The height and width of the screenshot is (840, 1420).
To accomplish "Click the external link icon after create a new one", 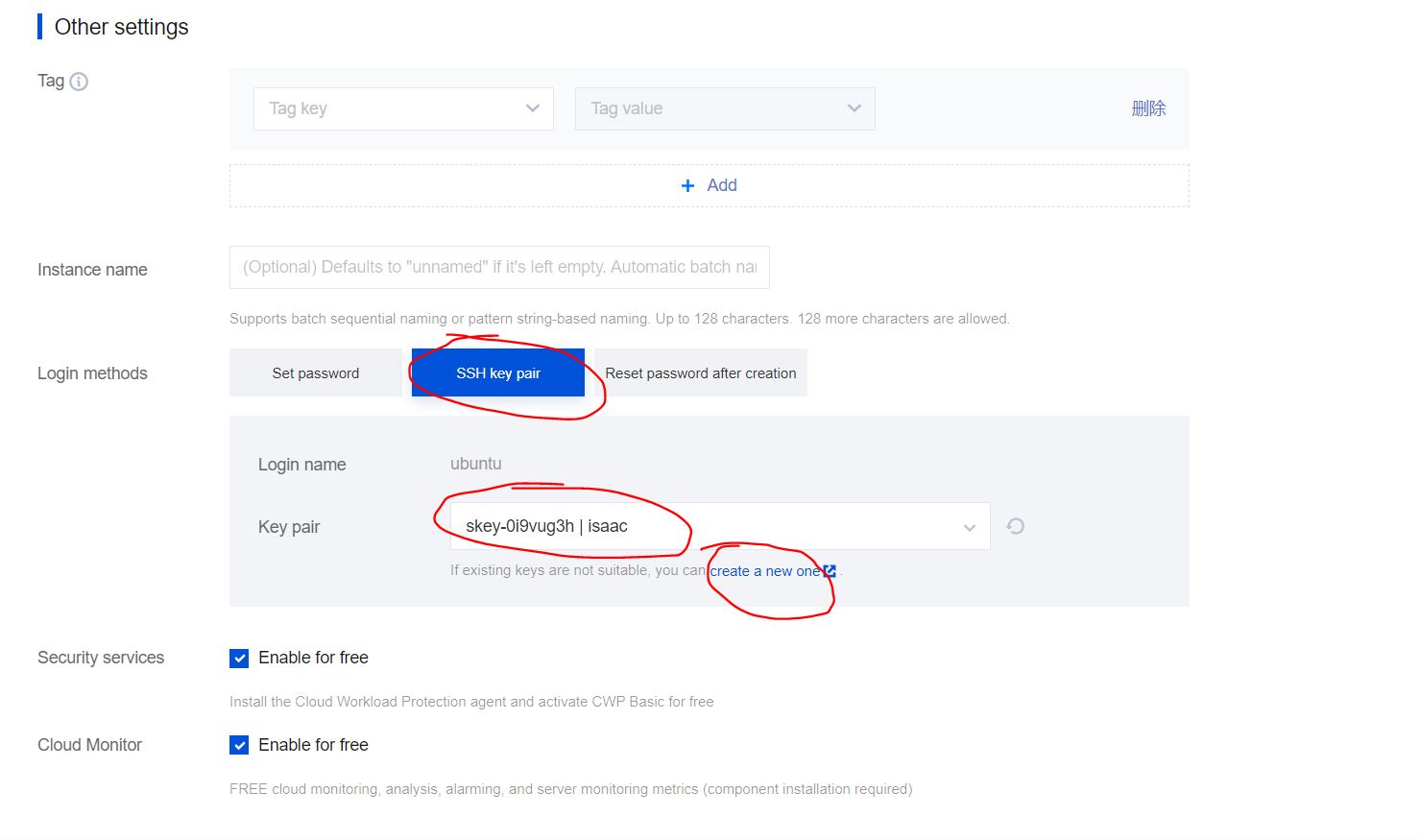I will coord(830,570).
